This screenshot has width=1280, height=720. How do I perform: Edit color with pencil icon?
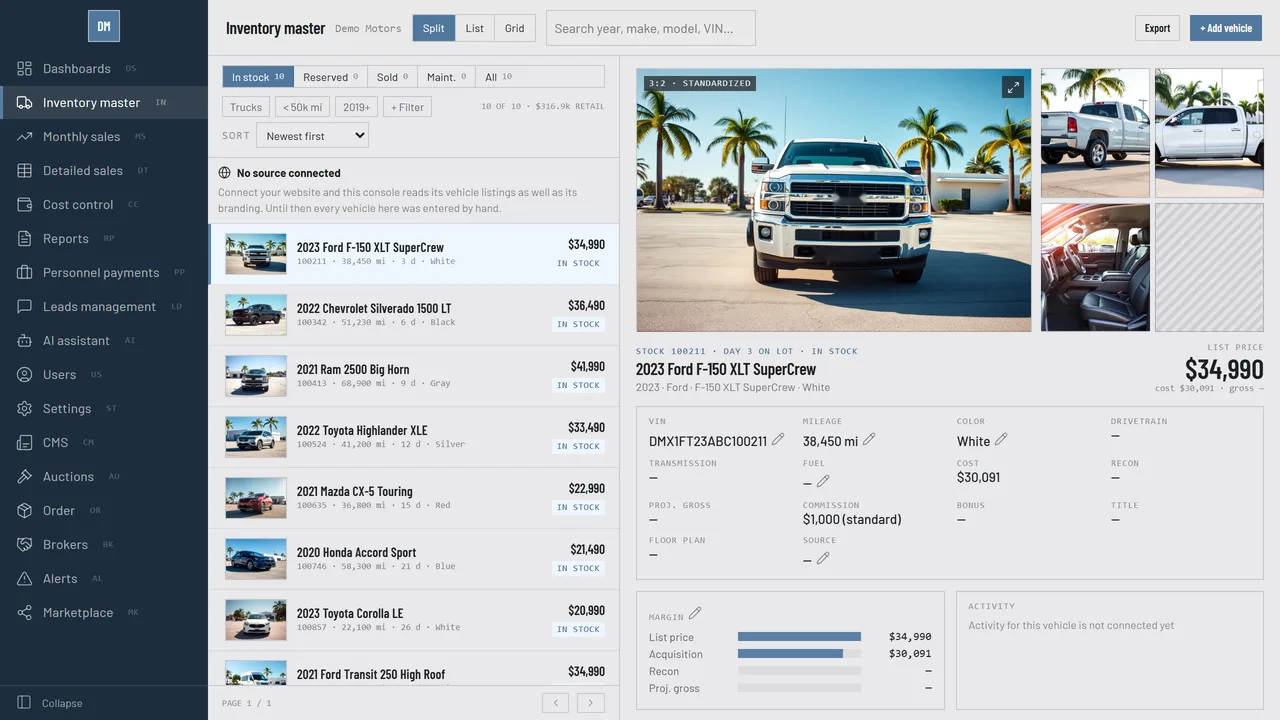click(1001, 439)
